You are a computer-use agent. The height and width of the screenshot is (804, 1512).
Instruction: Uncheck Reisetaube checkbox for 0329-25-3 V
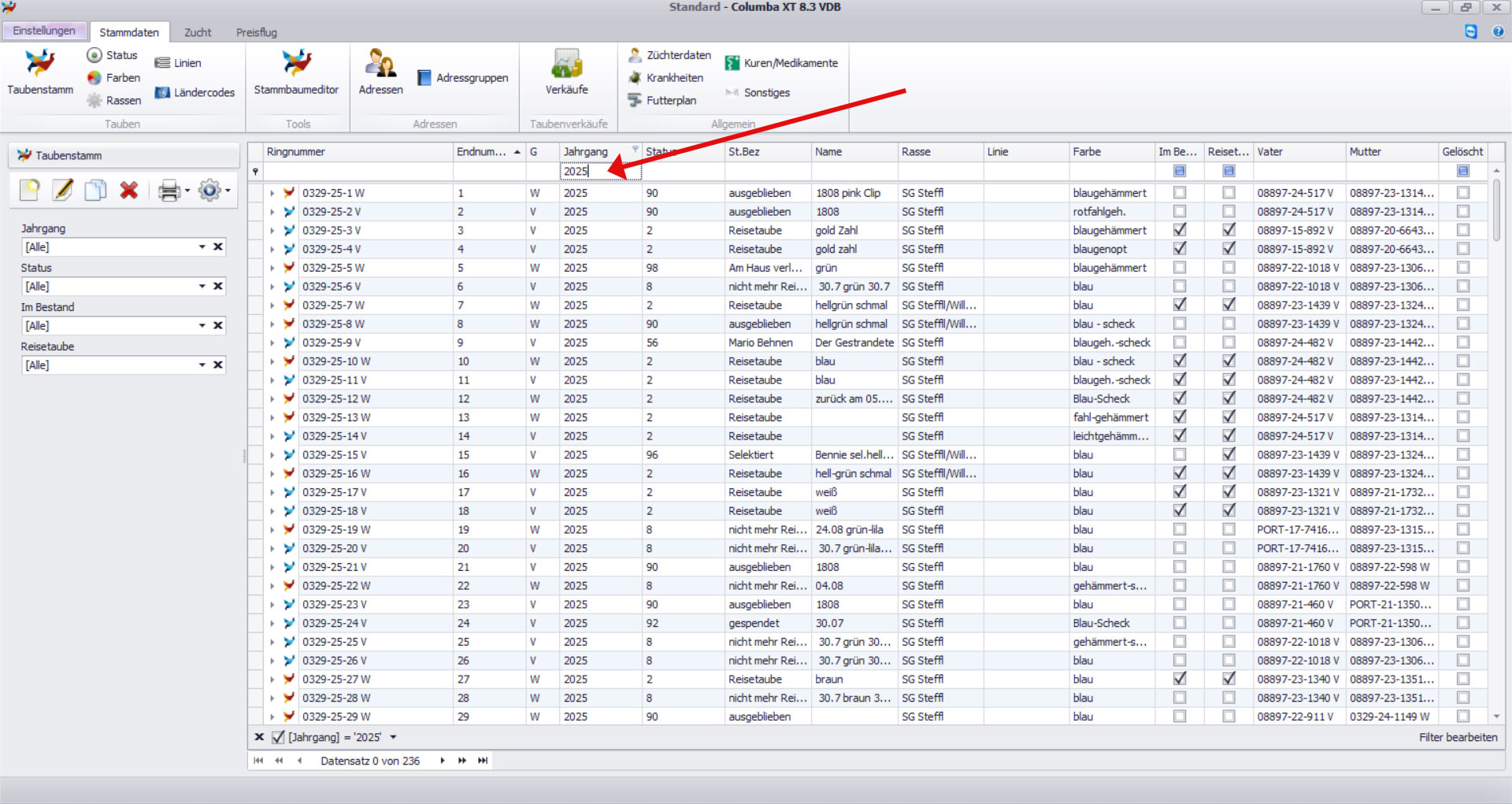pos(1228,231)
